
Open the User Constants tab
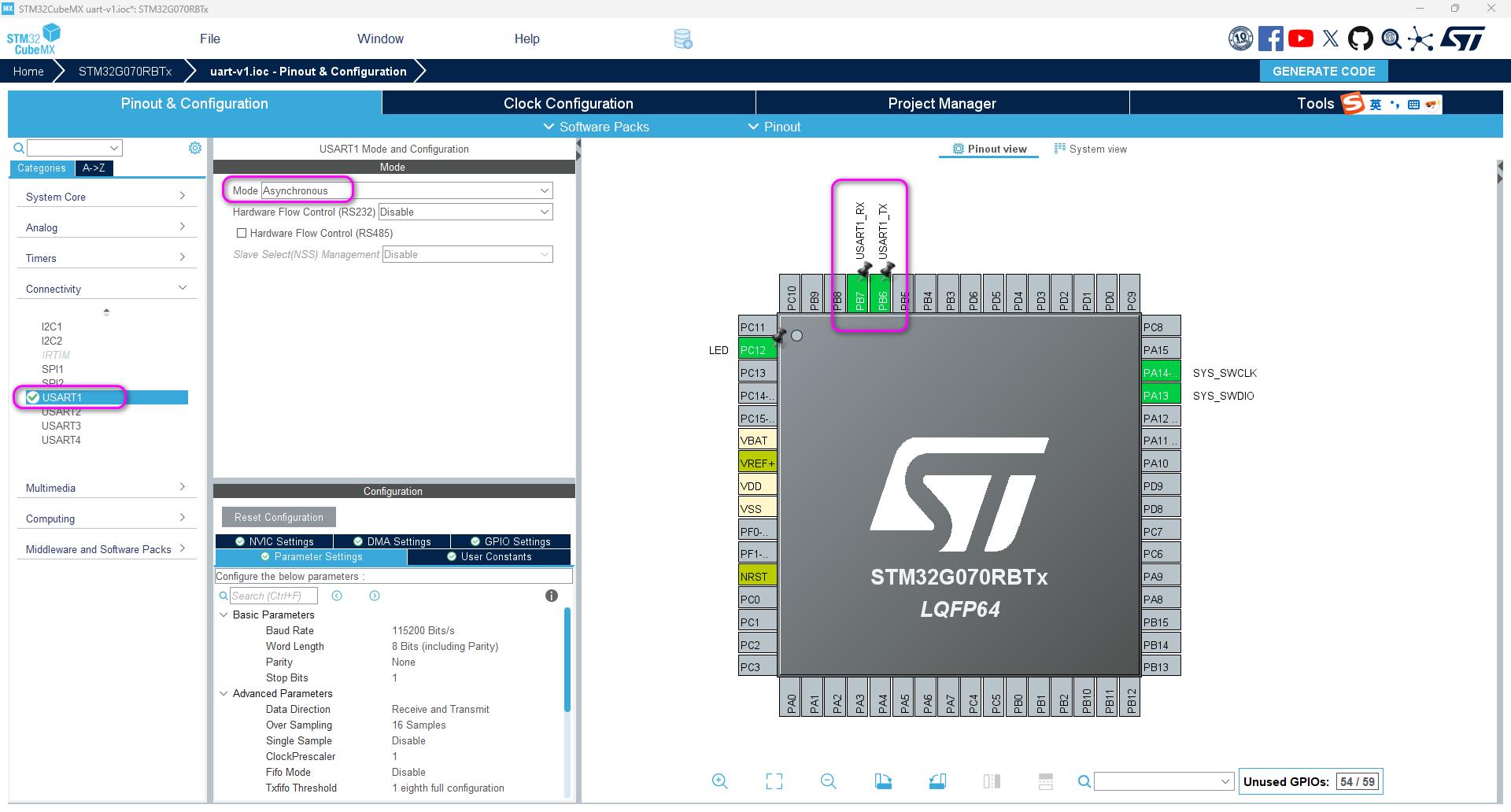click(490, 556)
